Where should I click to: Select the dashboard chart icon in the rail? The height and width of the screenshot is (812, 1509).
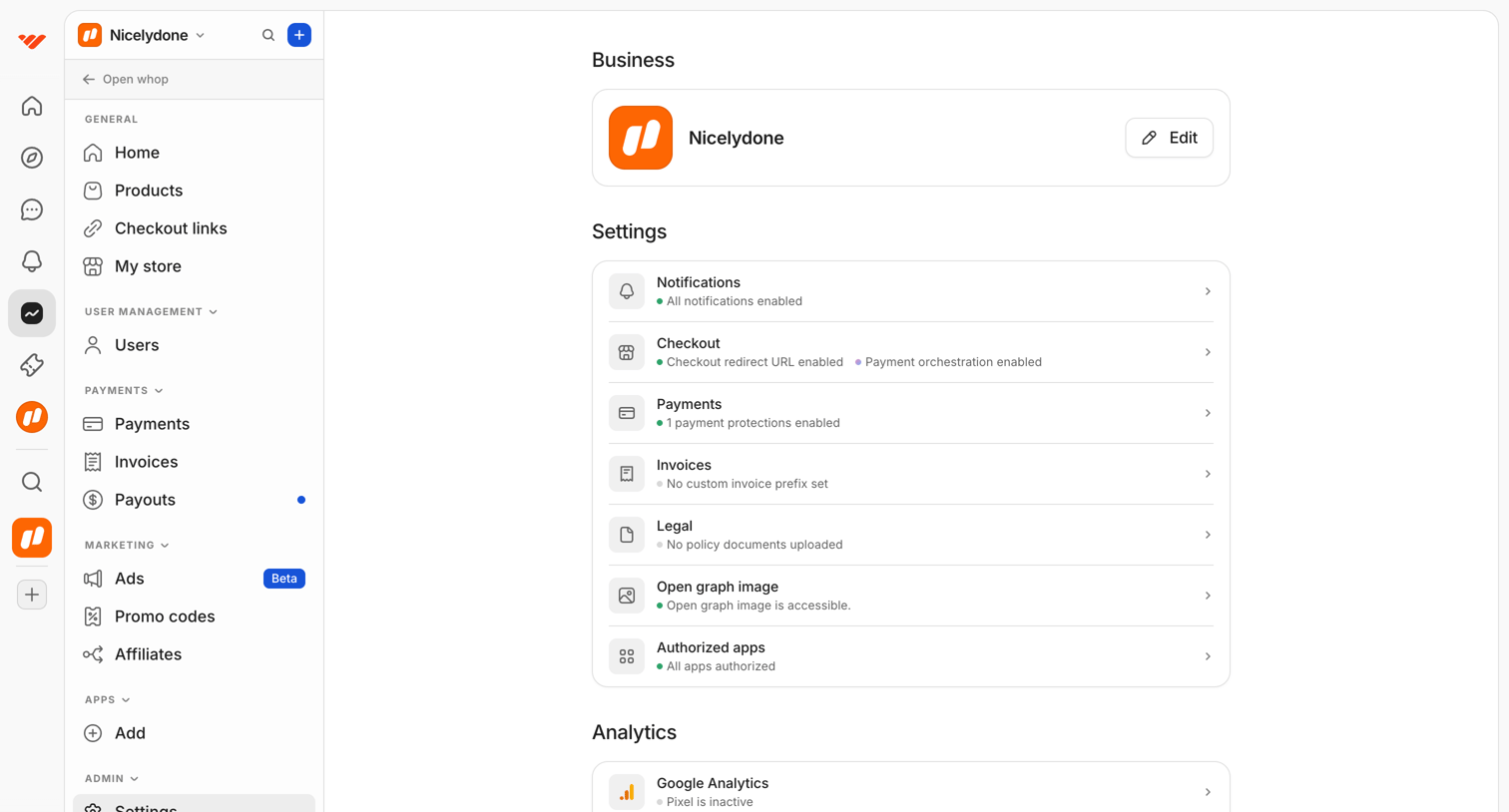click(32, 313)
